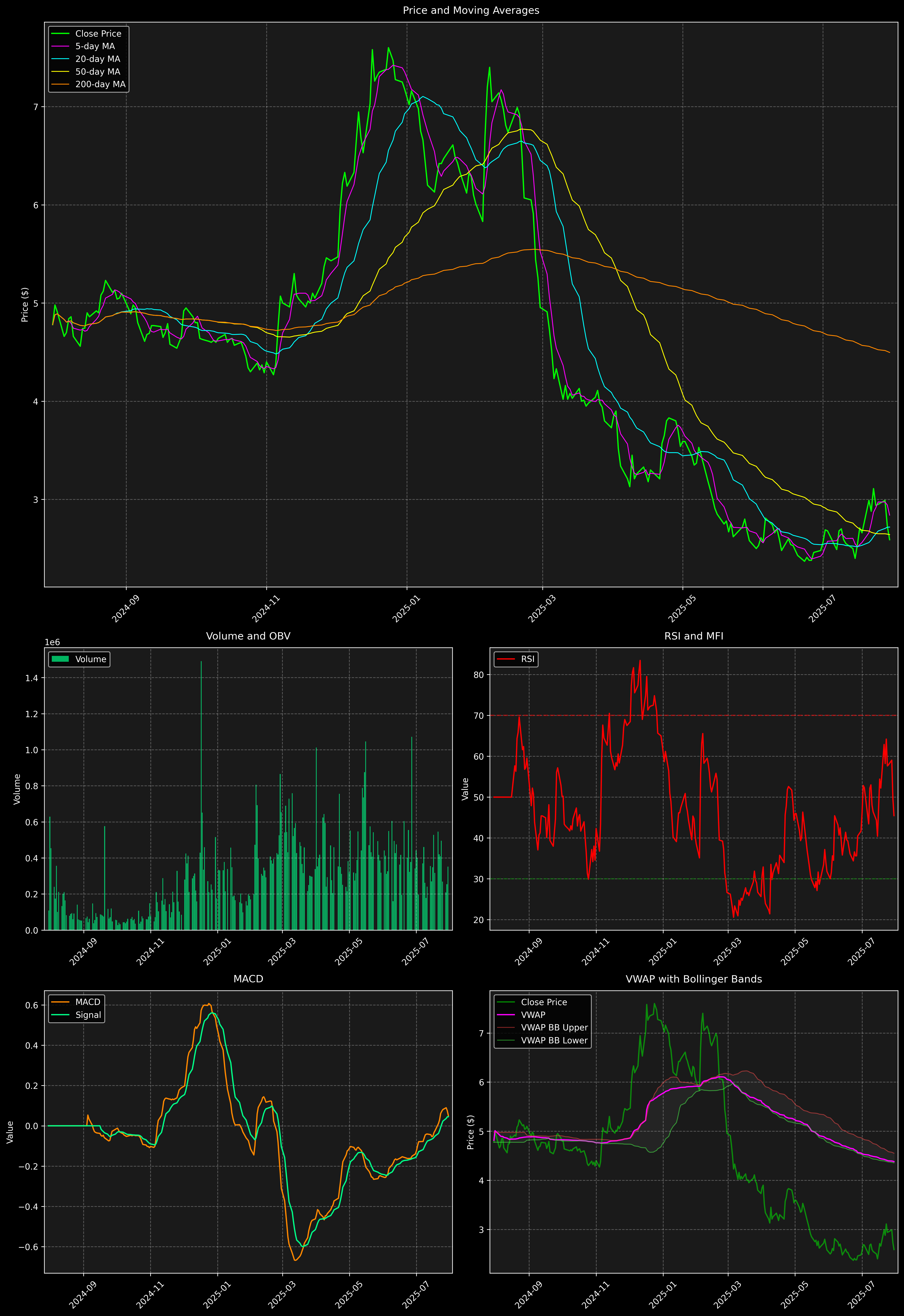Select the "VWAP BB Lower" legend entry
This screenshot has width=904, height=1316.
click(x=555, y=1040)
